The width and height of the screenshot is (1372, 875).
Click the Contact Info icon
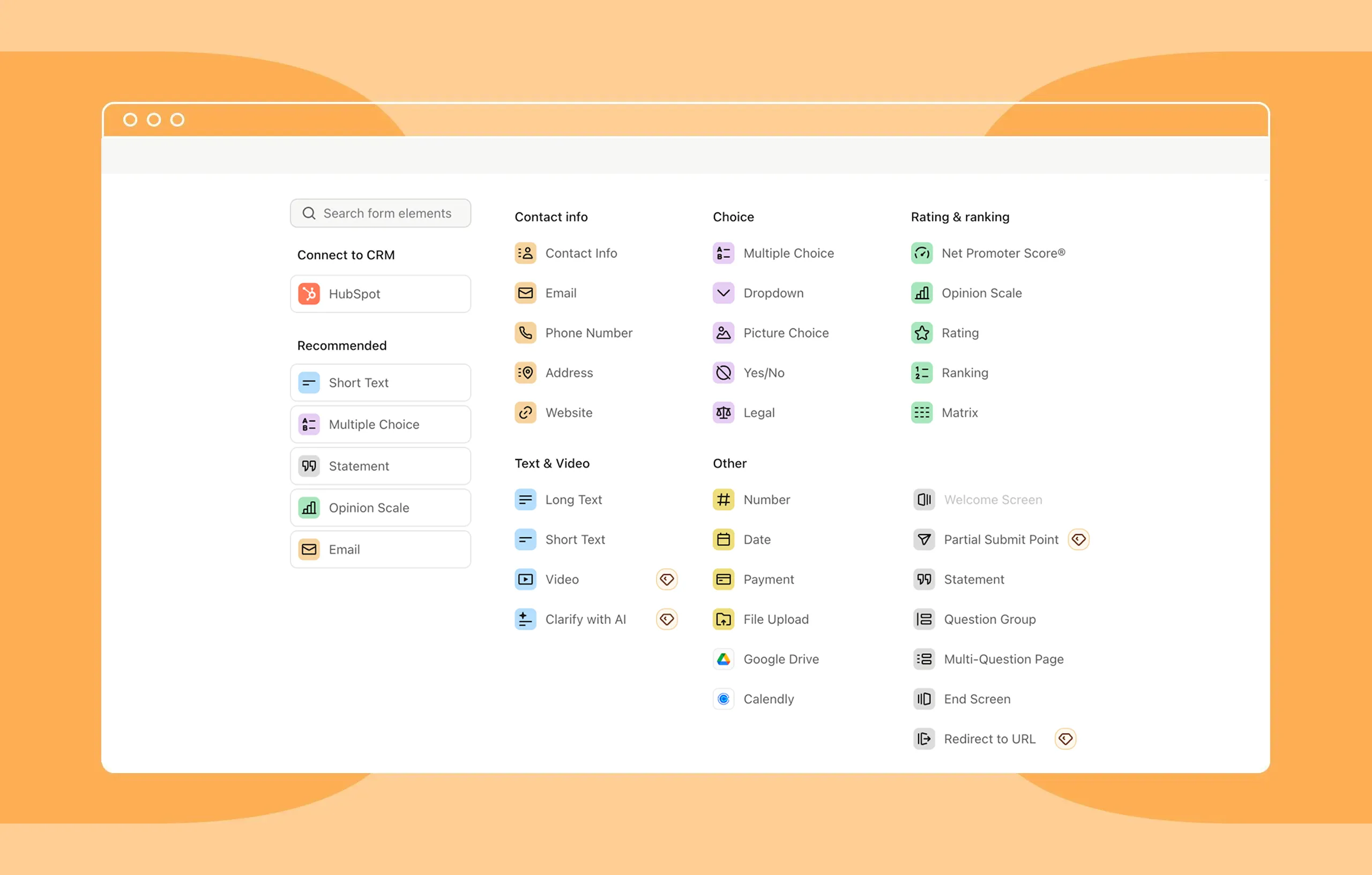point(525,253)
